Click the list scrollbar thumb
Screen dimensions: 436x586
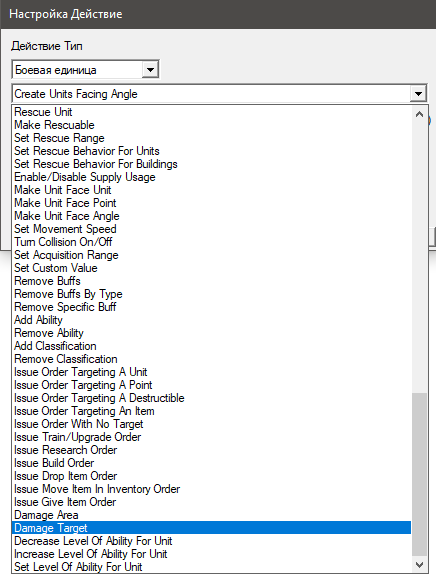click(419, 475)
